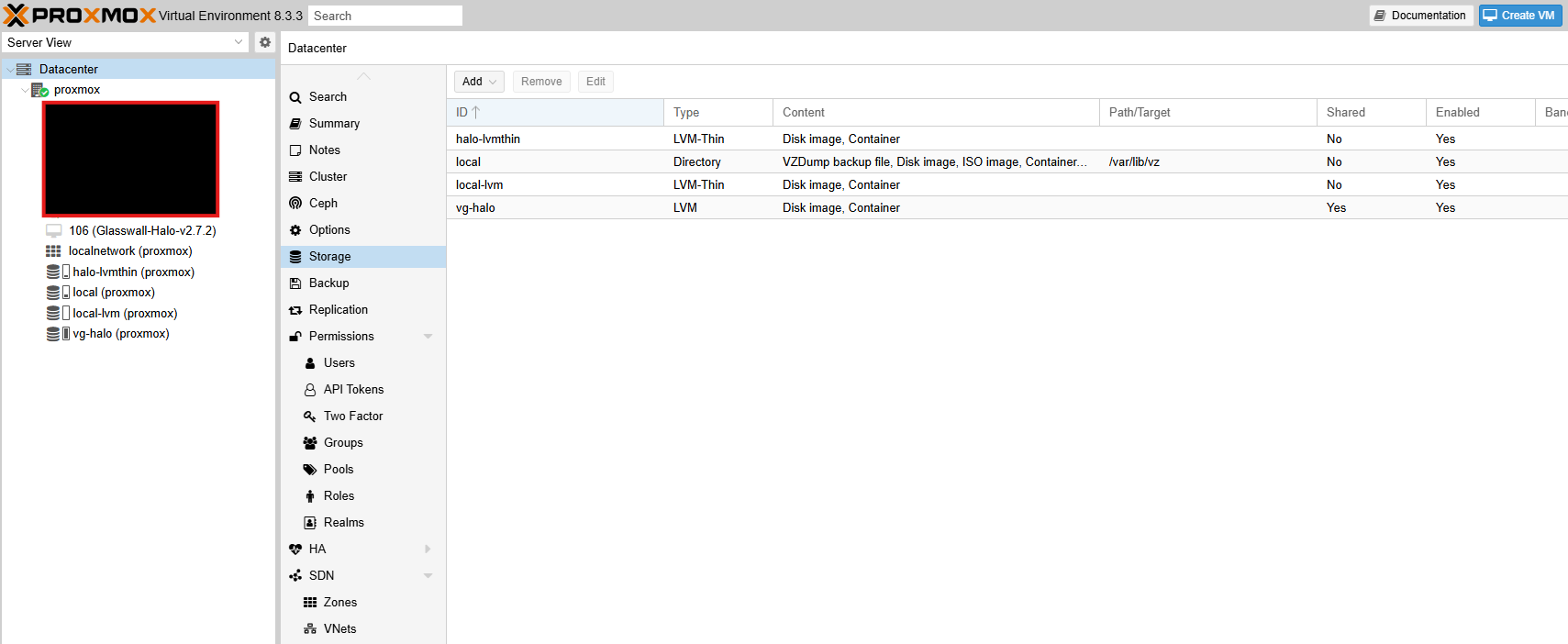Sort by the Type column header
The height and width of the screenshot is (644, 1568).
pos(718,112)
